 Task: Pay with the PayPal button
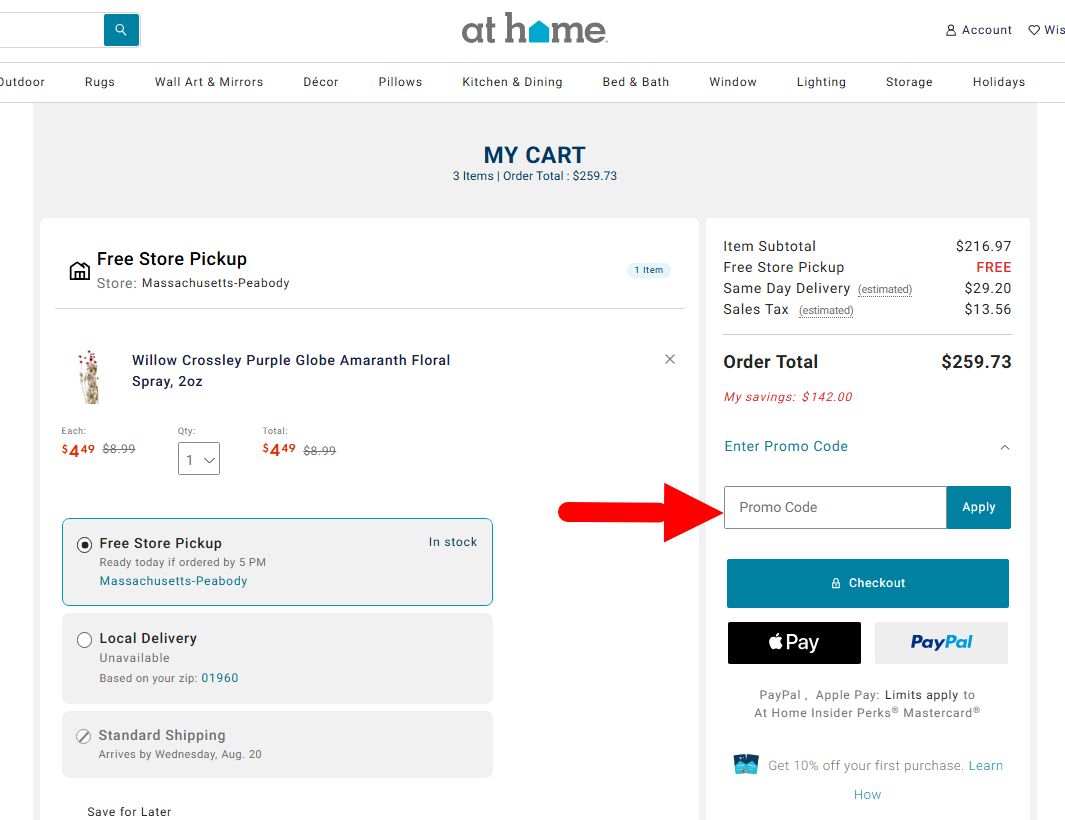941,643
